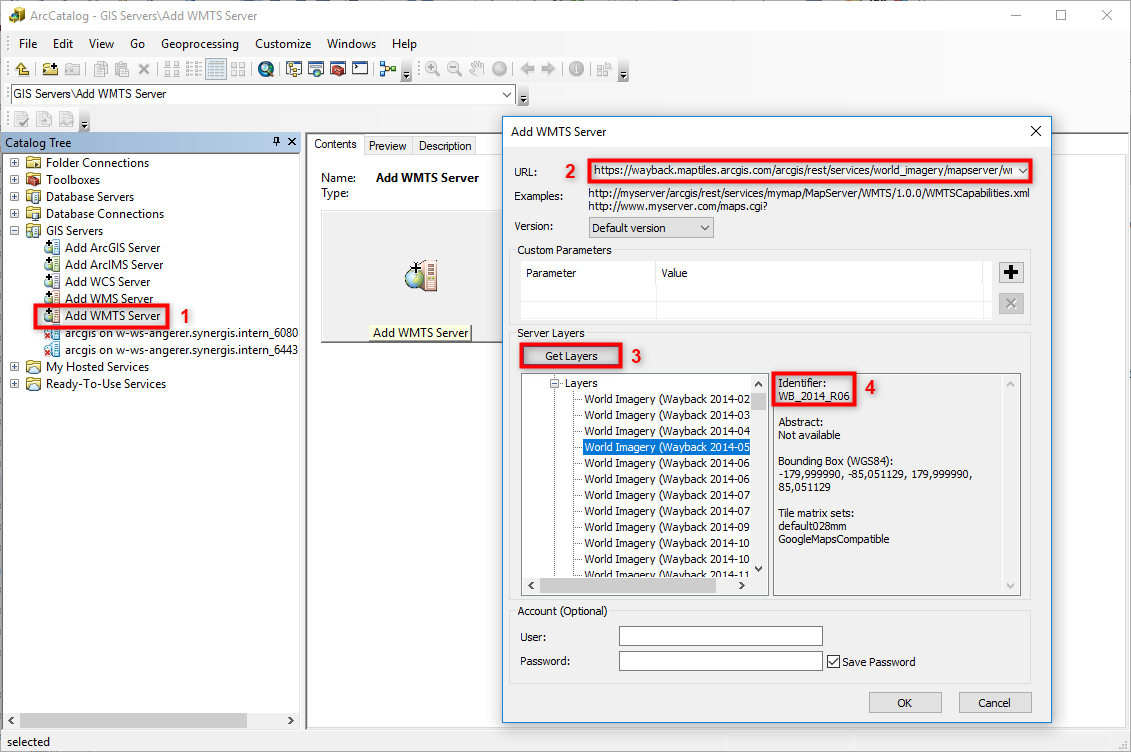Image resolution: width=1131 pixels, height=752 pixels.
Task: Collapse the GIS Servers tree node
Action: click(12, 230)
